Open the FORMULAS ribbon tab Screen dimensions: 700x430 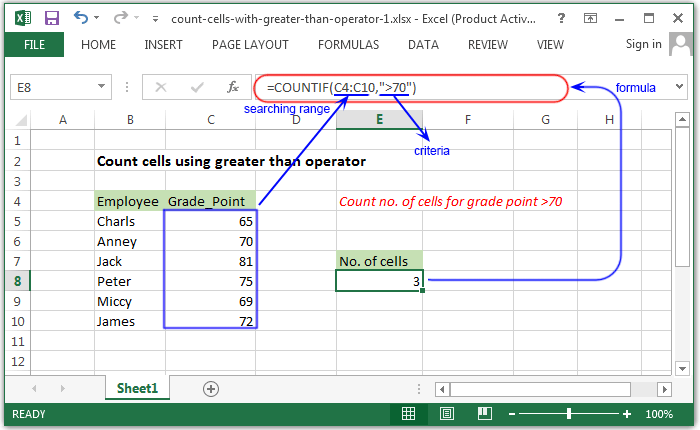[348, 45]
